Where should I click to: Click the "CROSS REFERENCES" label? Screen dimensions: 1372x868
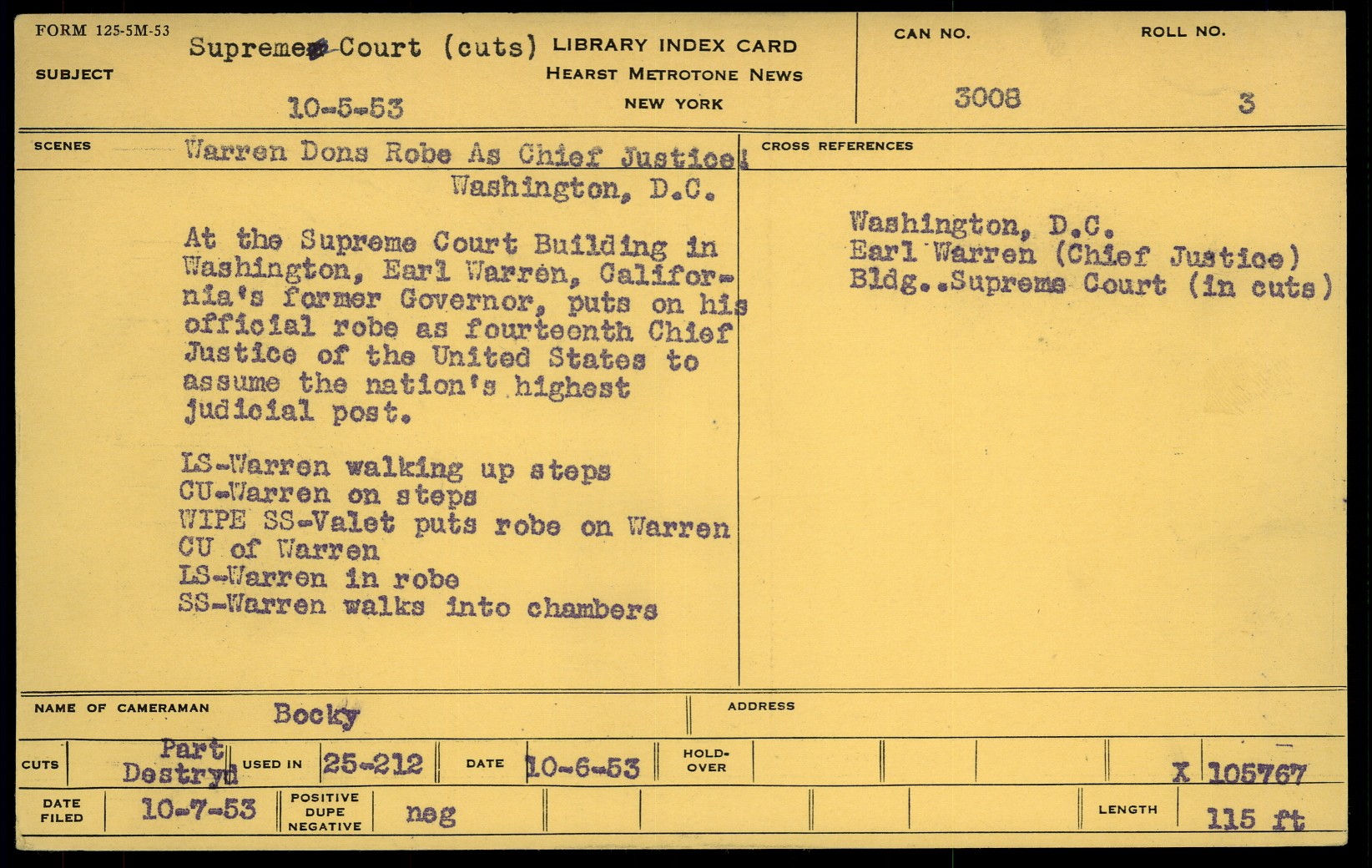click(837, 146)
